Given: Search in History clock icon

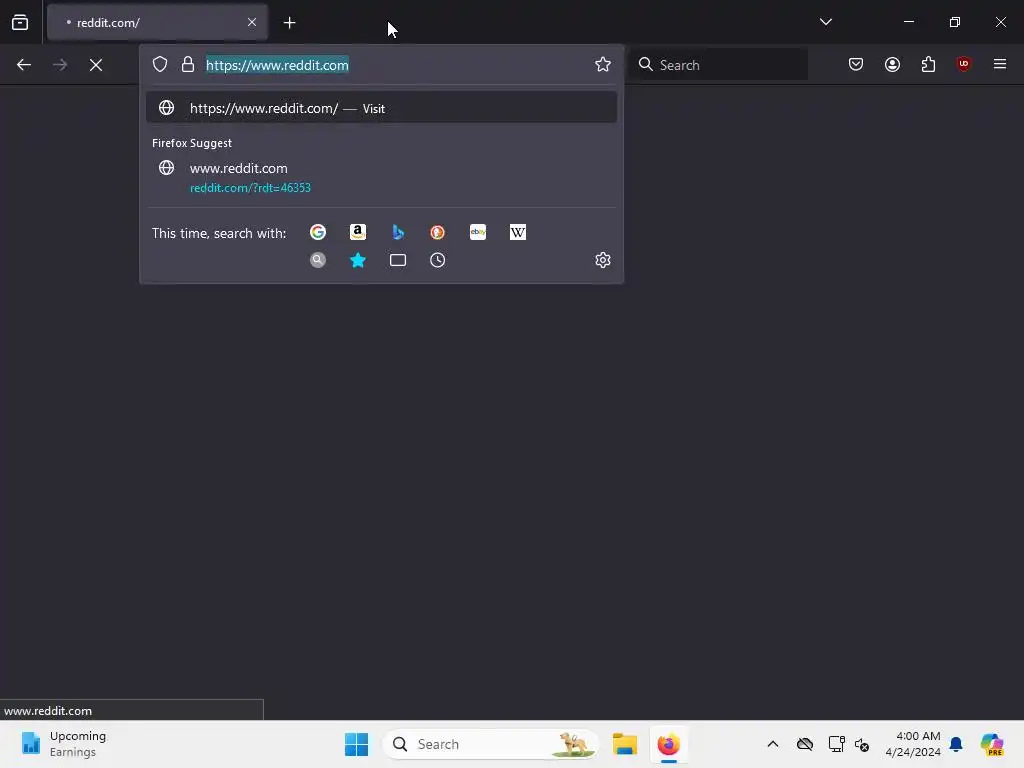Looking at the screenshot, I should click(x=438, y=260).
